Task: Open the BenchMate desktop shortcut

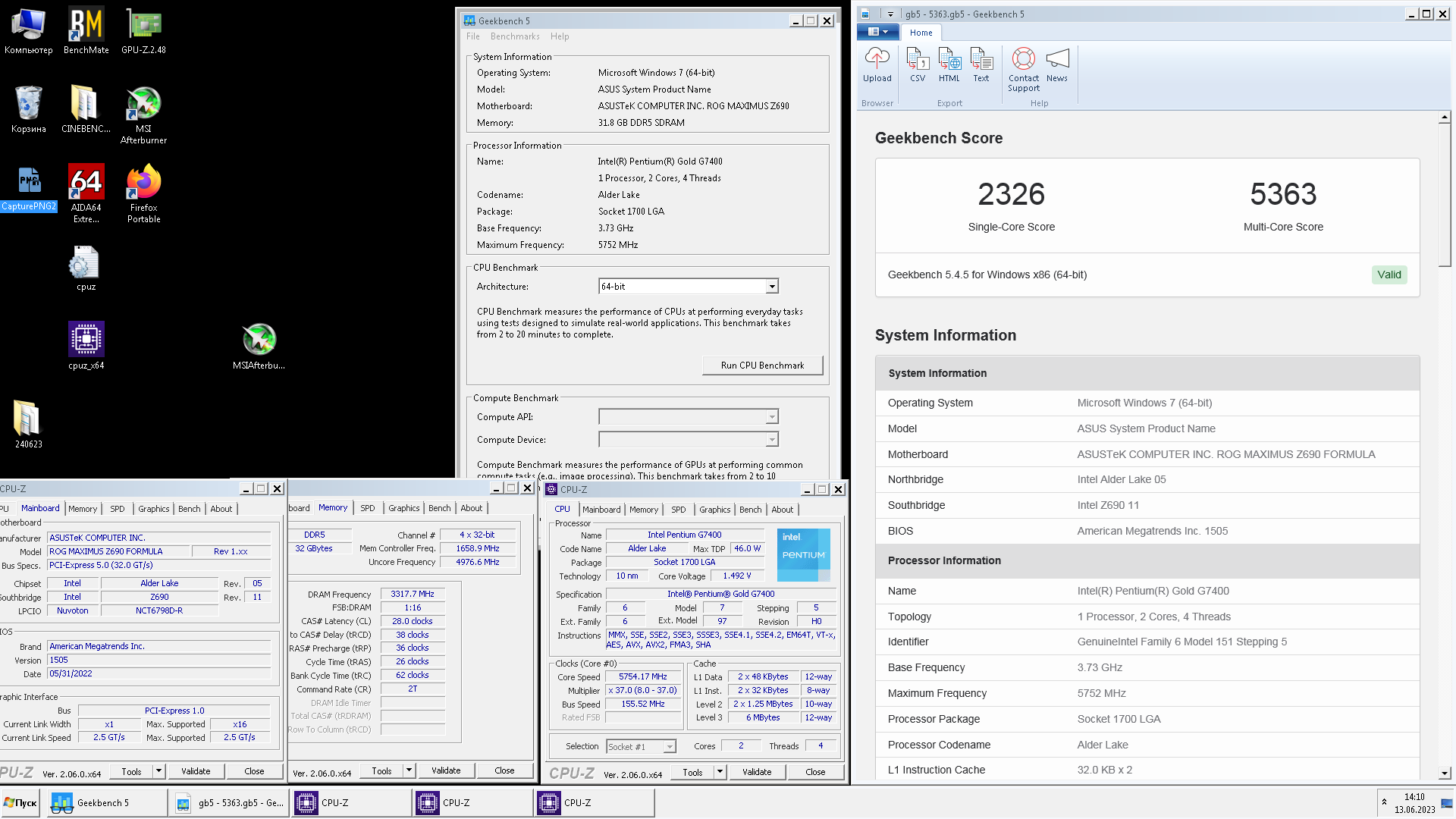Action: tap(86, 31)
